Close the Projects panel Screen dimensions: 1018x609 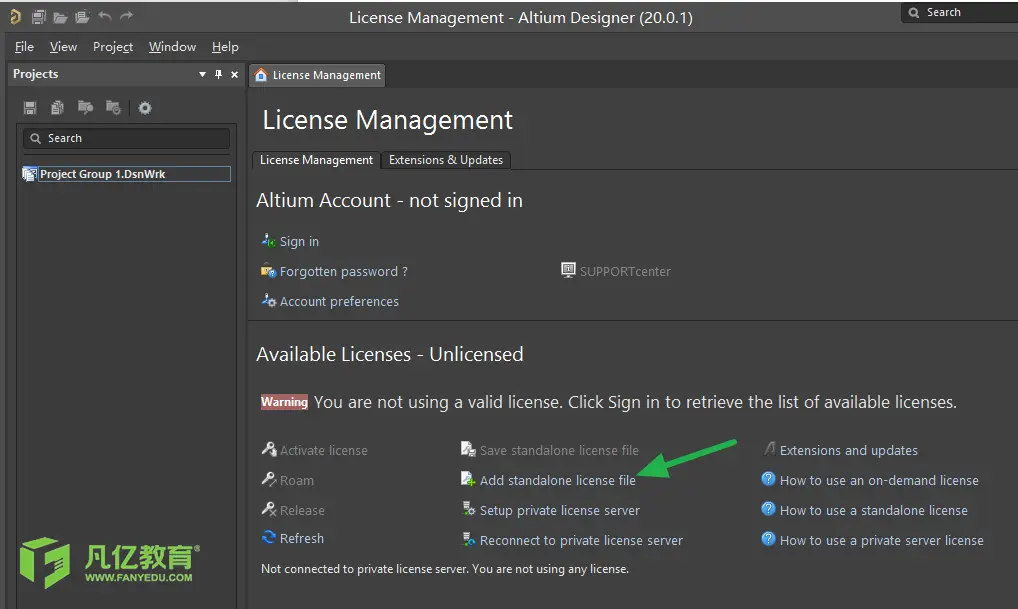pos(234,75)
